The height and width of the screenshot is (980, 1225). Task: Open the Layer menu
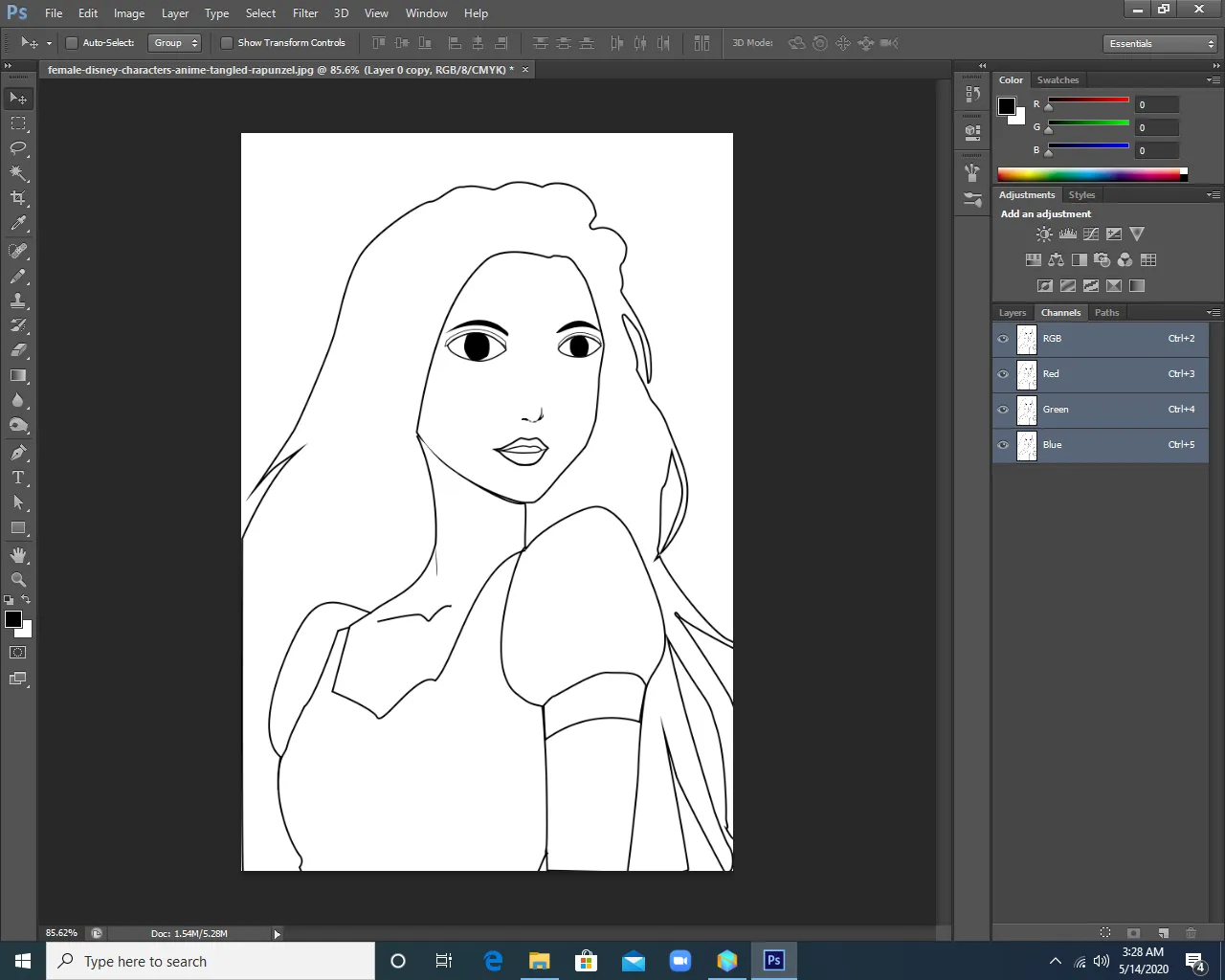point(175,13)
